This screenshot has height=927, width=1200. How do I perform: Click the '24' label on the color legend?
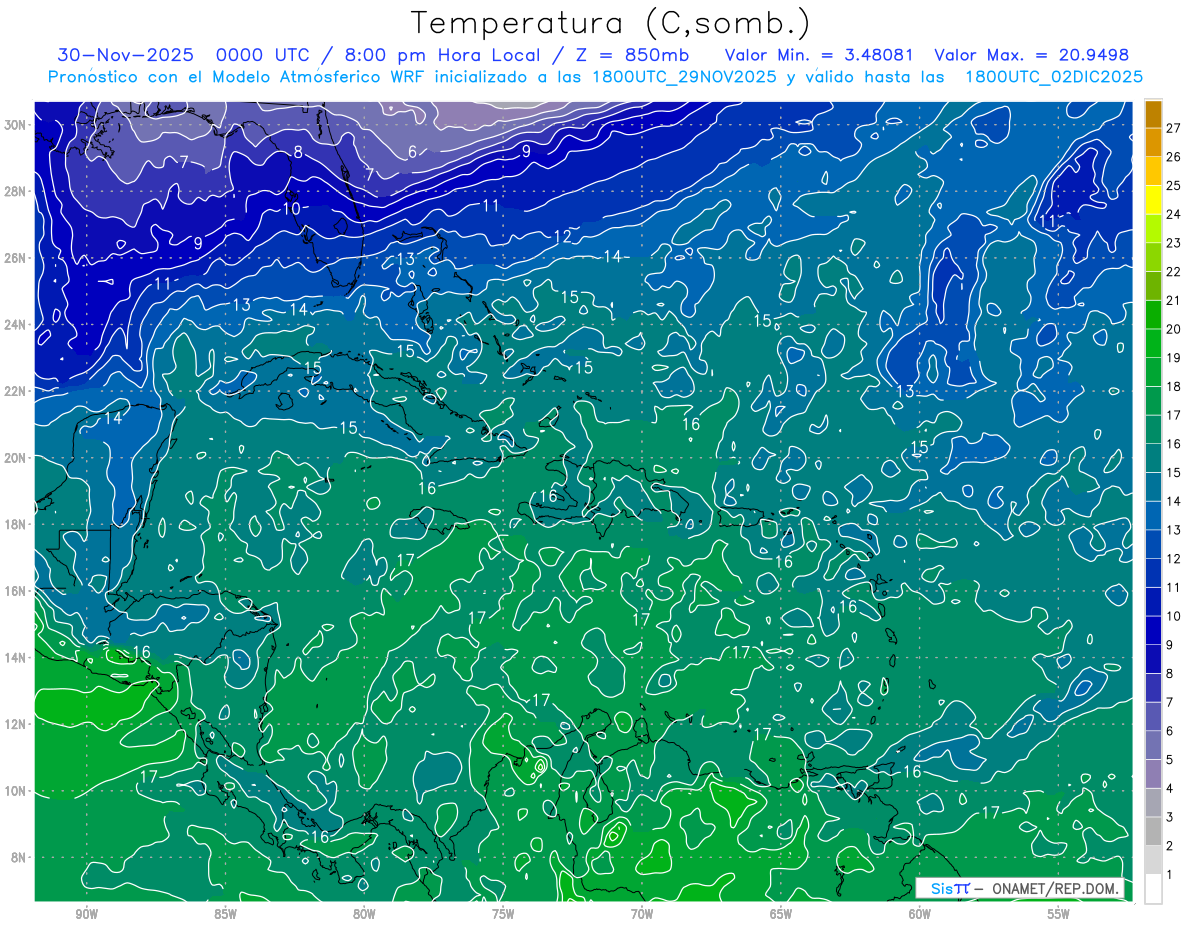(x=1174, y=214)
